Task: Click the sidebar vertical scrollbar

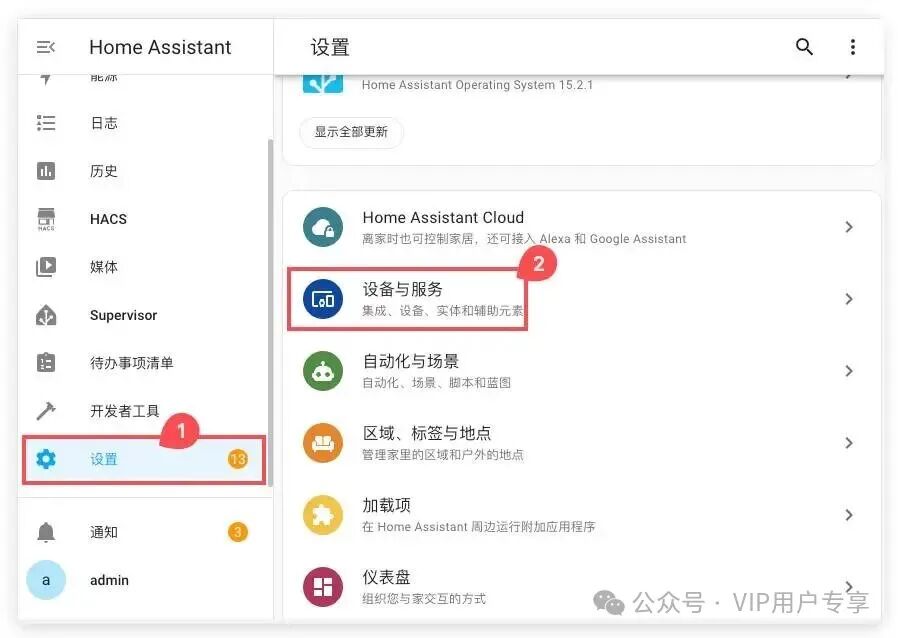Action: coord(270,312)
